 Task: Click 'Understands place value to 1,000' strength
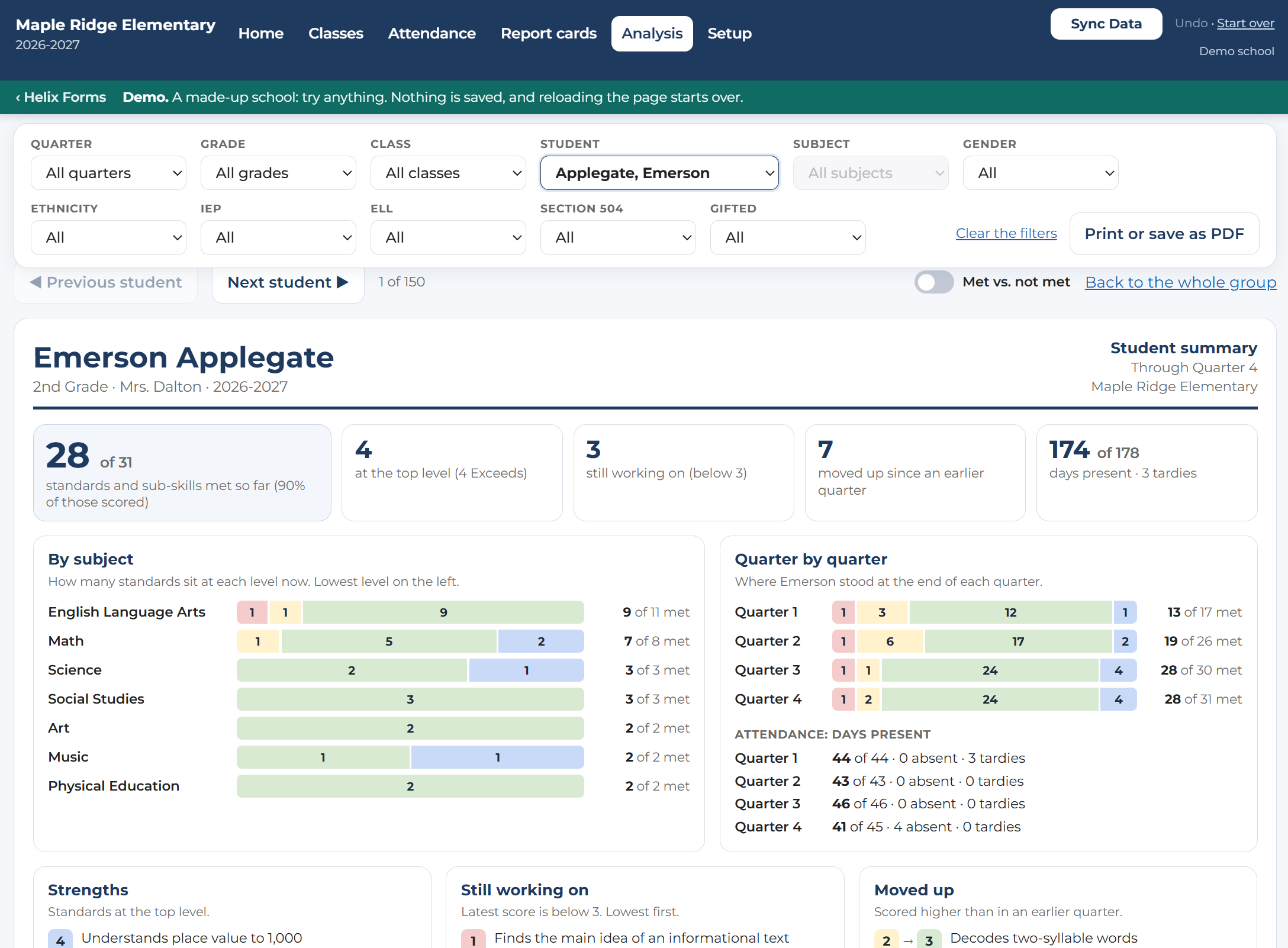pos(192,939)
